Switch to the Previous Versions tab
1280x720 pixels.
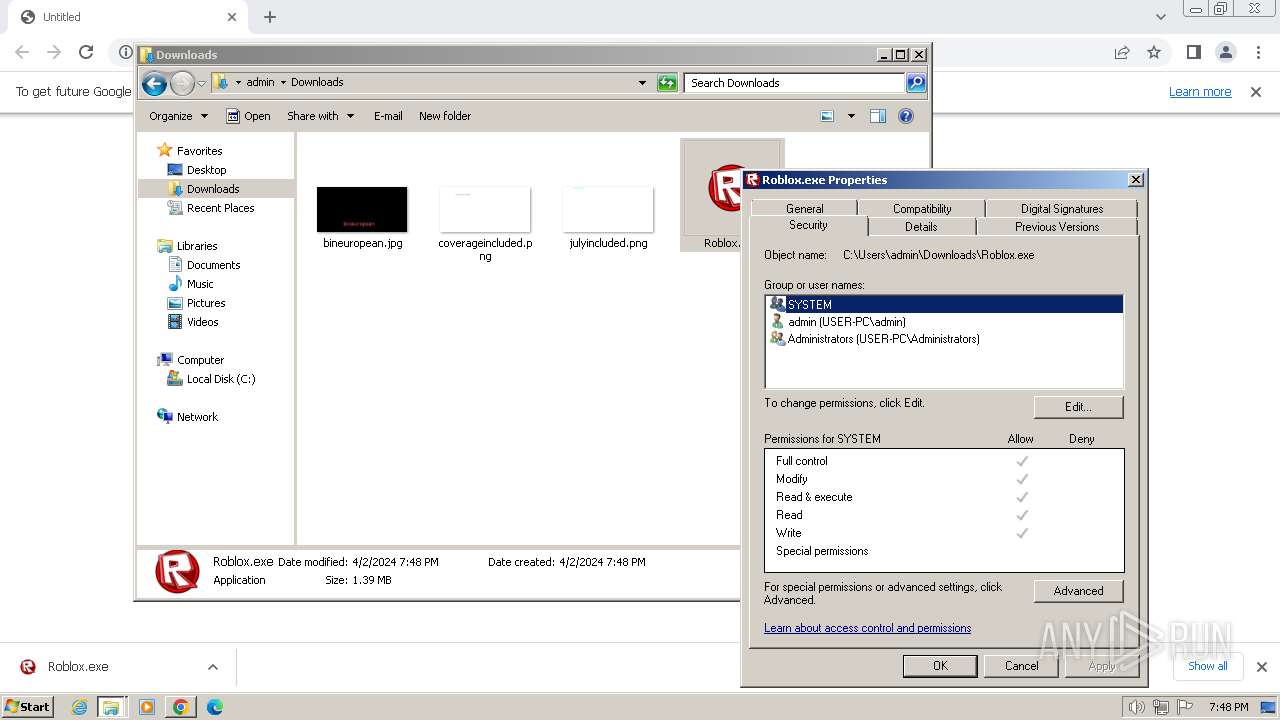click(1057, 227)
